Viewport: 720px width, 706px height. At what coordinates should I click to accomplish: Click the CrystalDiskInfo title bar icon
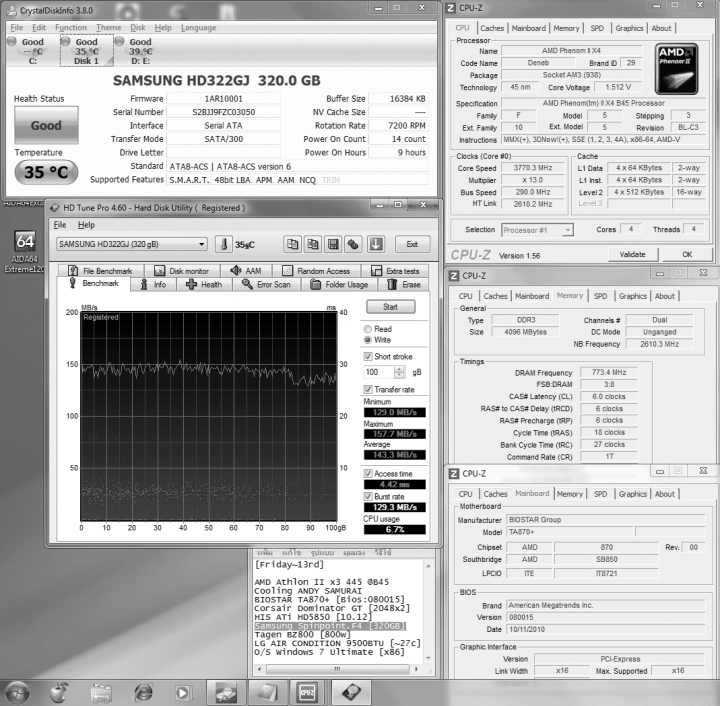[11, 10]
